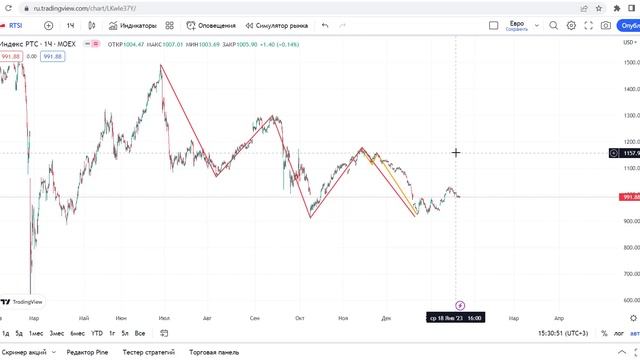Open the time axis settings gear at bottom right

(x=633, y=318)
